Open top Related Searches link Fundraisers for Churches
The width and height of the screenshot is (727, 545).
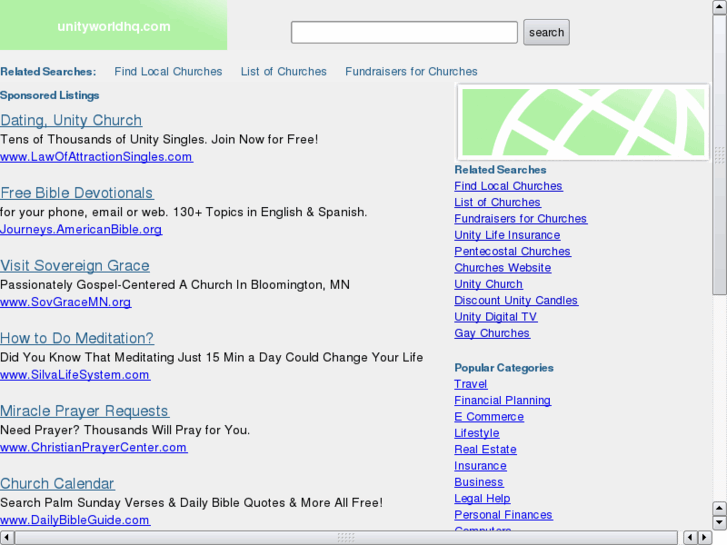pos(411,71)
